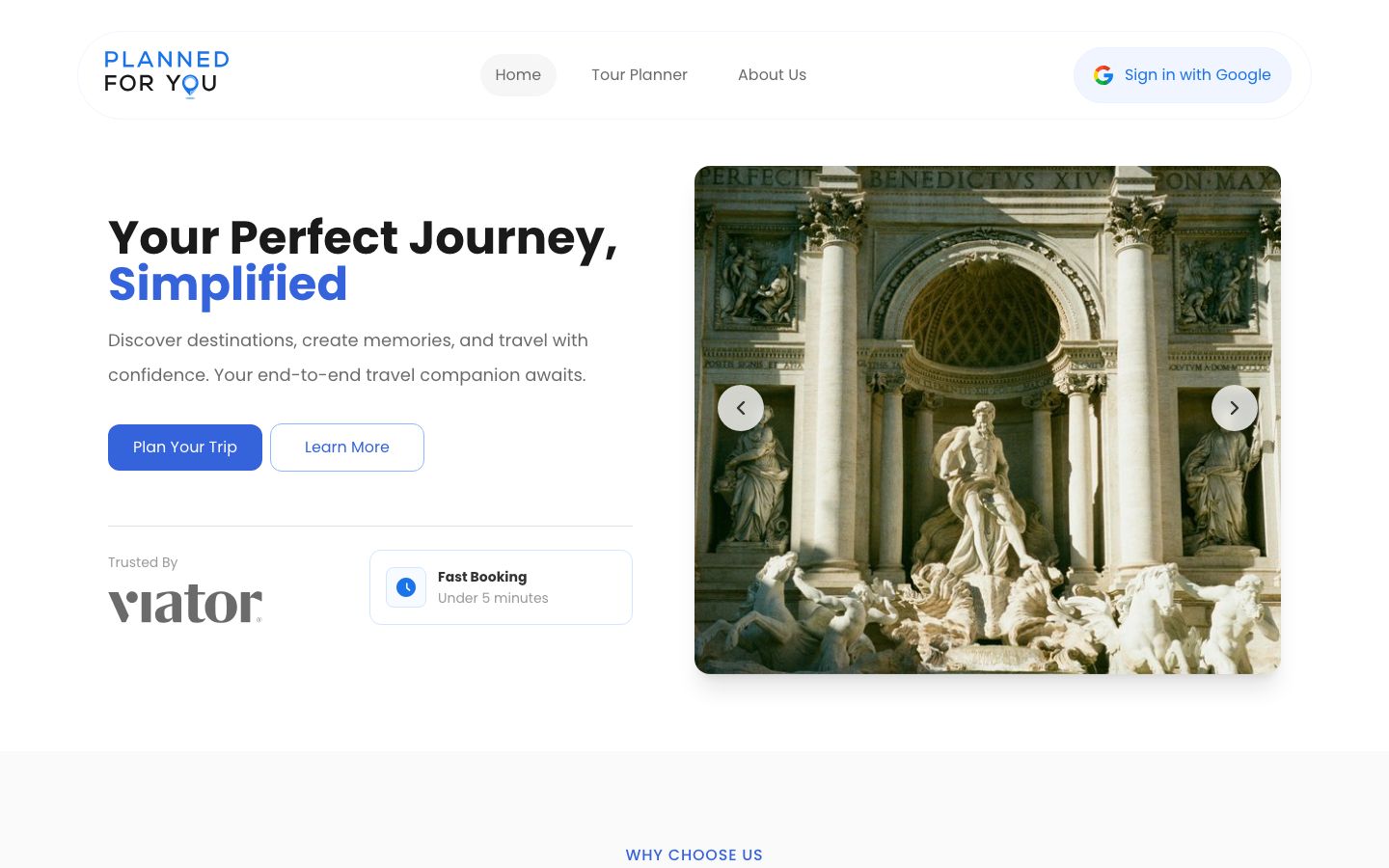Select the Fast Booking card
The height and width of the screenshot is (868, 1389).
[501, 587]
